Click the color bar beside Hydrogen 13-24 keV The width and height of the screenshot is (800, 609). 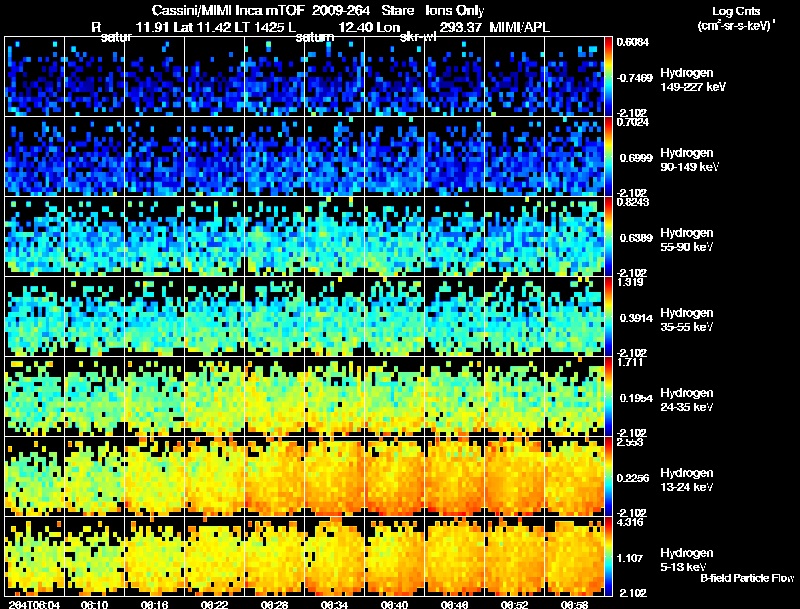[x=608, y=477]
